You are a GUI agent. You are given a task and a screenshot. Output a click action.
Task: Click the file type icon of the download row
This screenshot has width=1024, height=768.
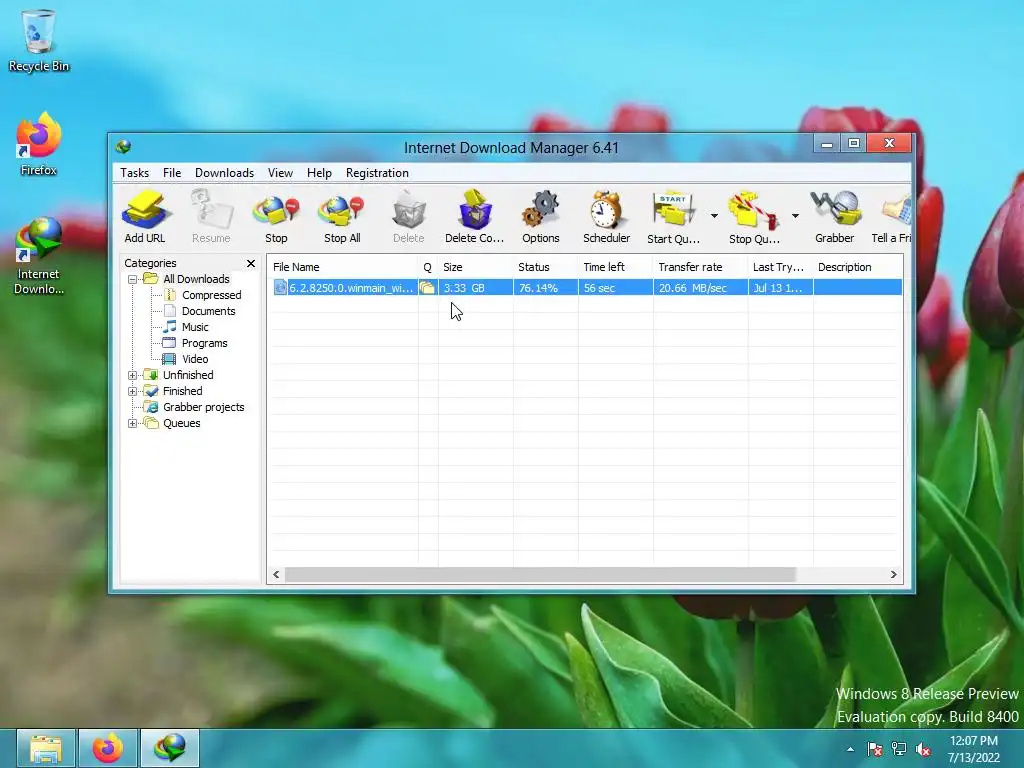click(280, 287)
